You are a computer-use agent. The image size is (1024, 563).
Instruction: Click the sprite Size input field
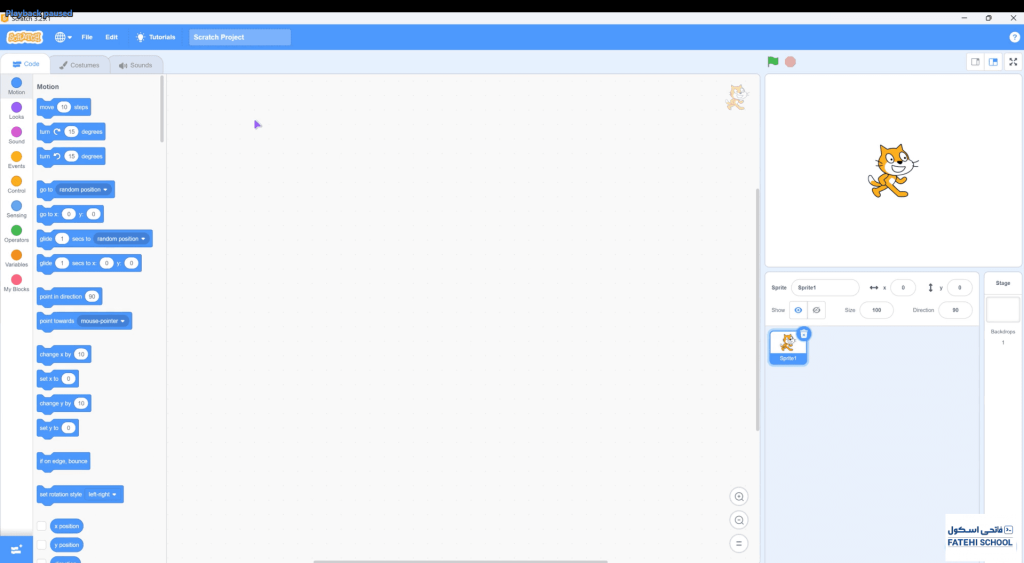(x=876, y=310)
